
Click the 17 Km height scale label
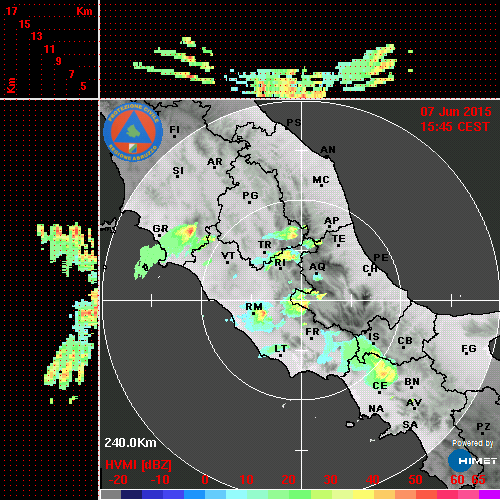pyautogui.click(x=11, y=11)
